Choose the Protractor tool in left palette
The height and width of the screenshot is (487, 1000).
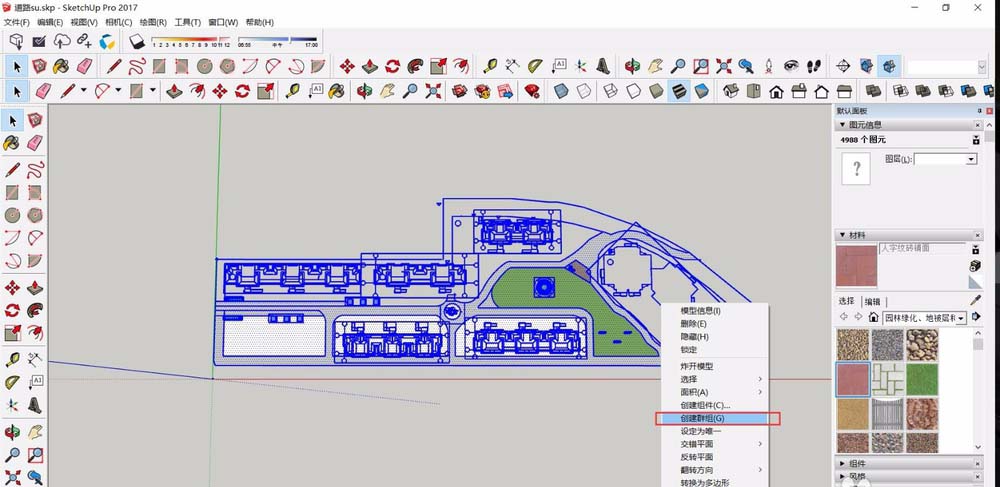[12, 382]
